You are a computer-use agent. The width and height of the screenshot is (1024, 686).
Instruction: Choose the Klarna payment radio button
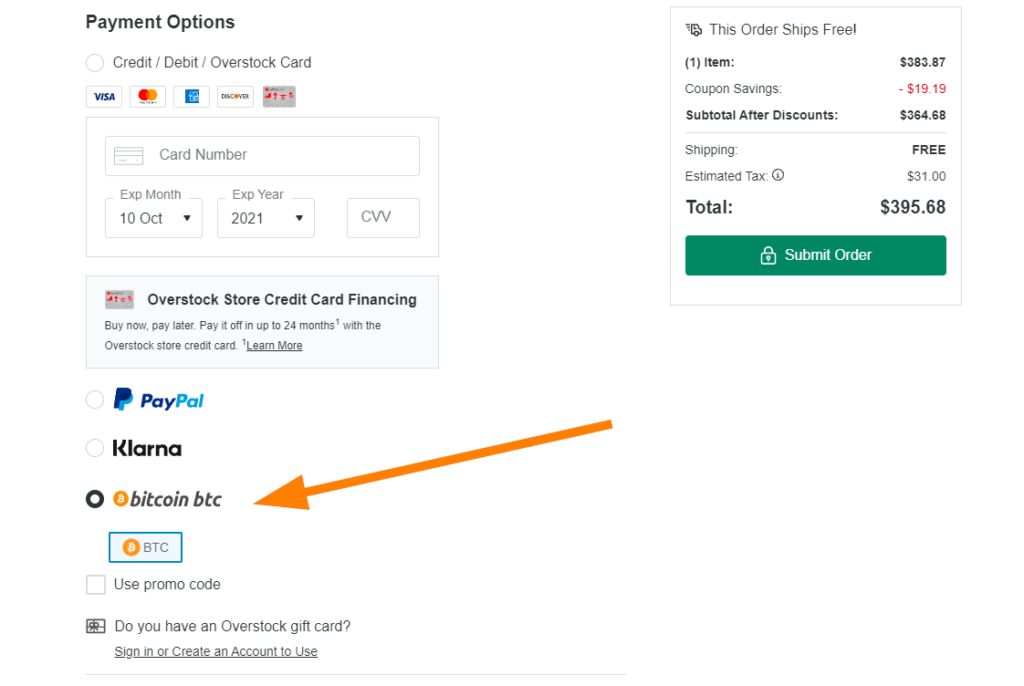[x=95, y=448]
